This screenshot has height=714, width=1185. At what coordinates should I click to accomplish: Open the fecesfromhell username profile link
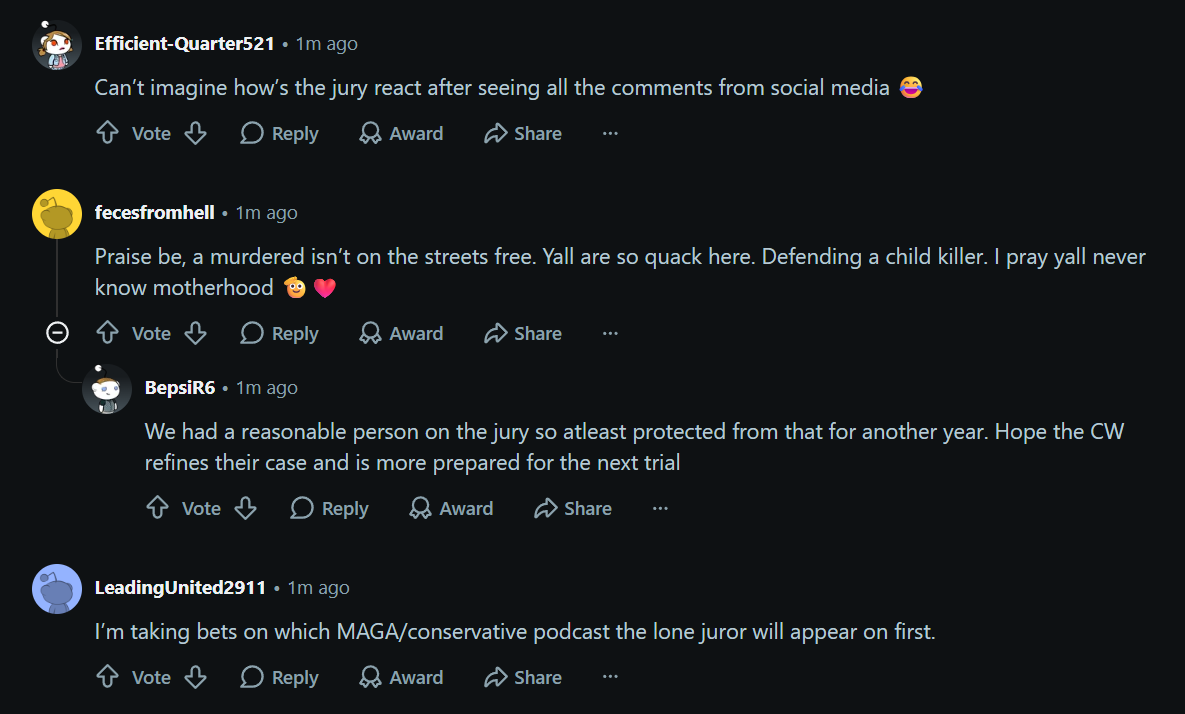pyautogui.click(x=155, y=213)
